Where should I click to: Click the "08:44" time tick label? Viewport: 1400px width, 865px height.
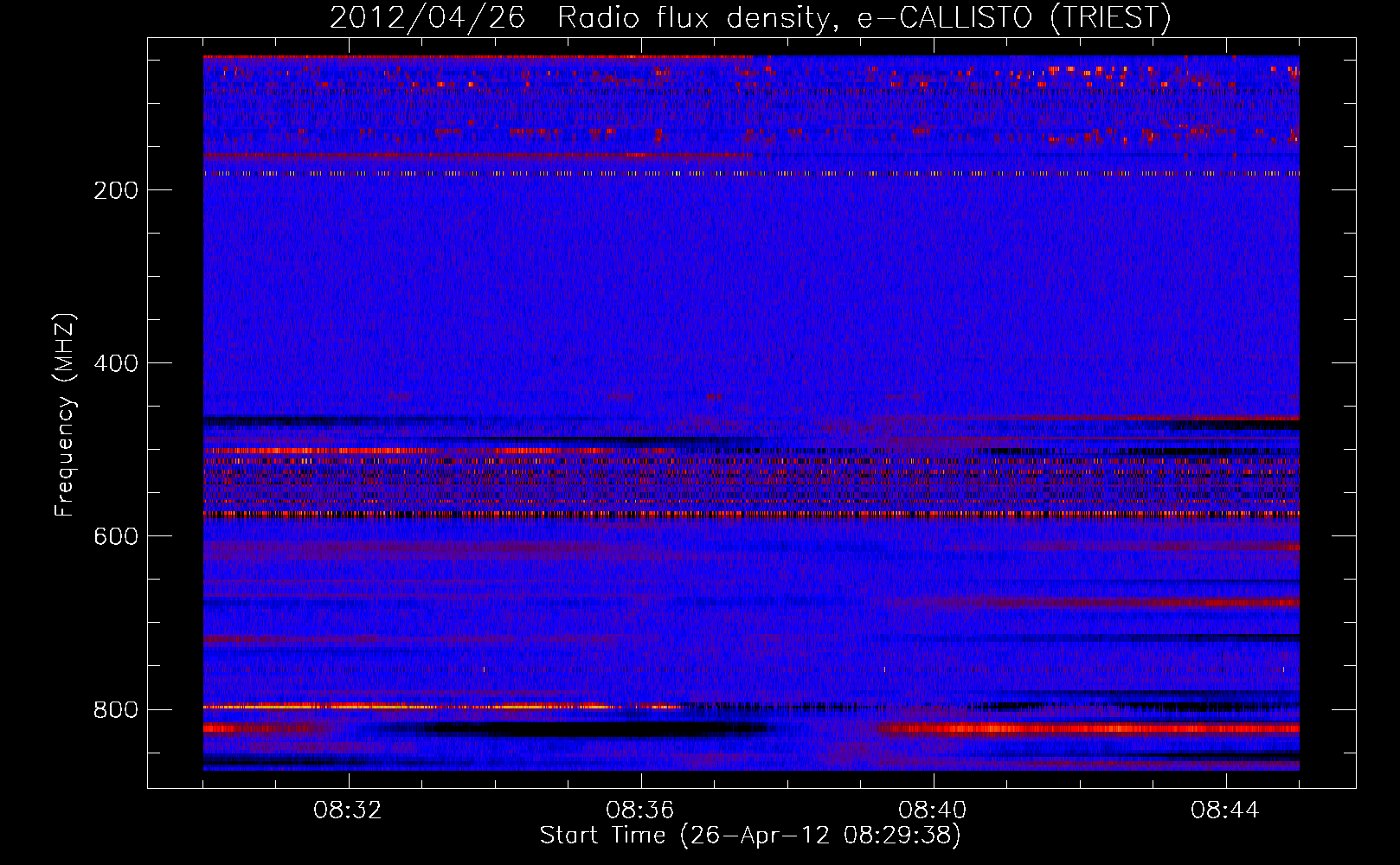(x=1225, y=811)
